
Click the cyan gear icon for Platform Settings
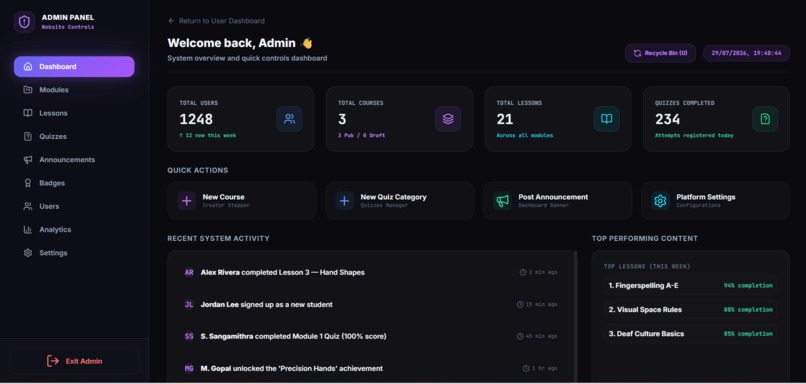coord(660,201)
